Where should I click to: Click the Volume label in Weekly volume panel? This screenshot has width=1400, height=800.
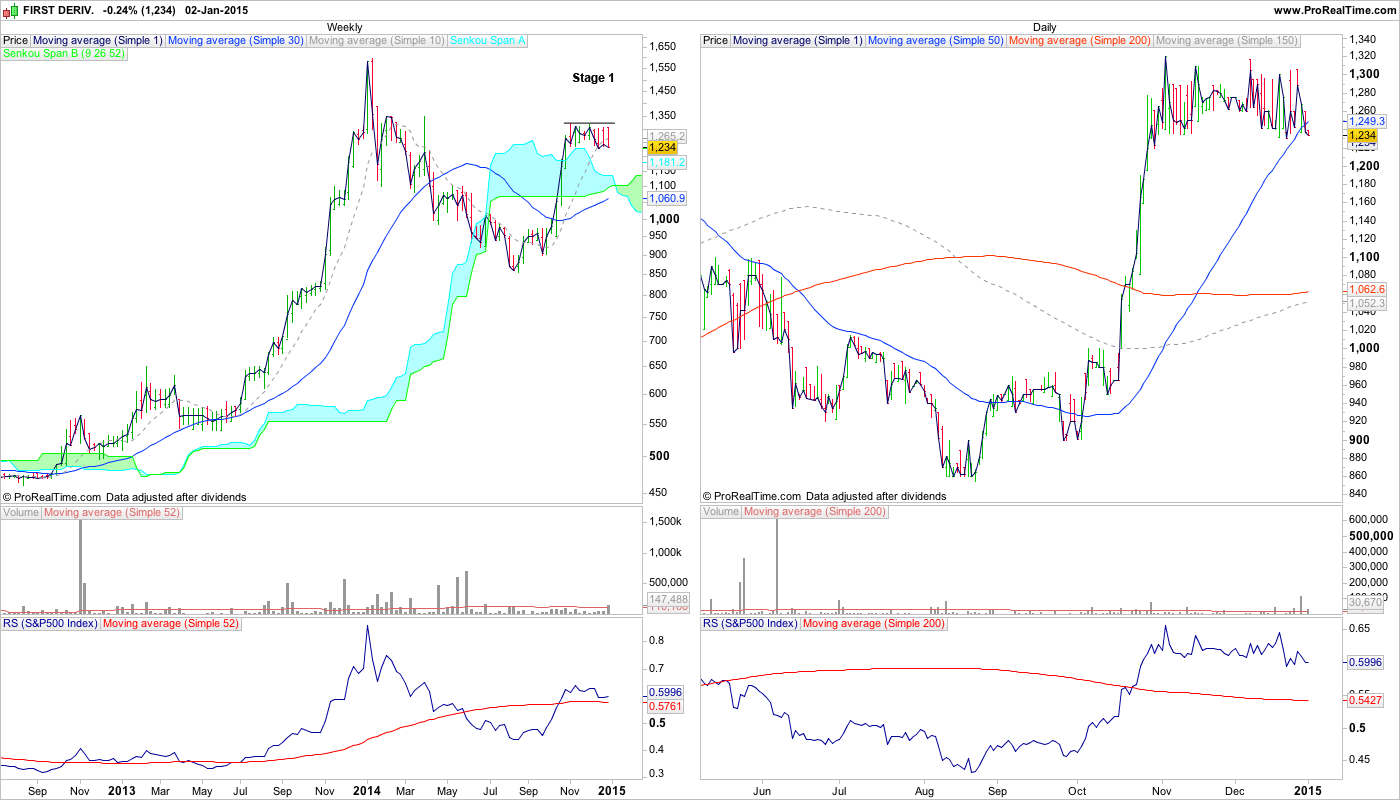(x=21, y=512)
